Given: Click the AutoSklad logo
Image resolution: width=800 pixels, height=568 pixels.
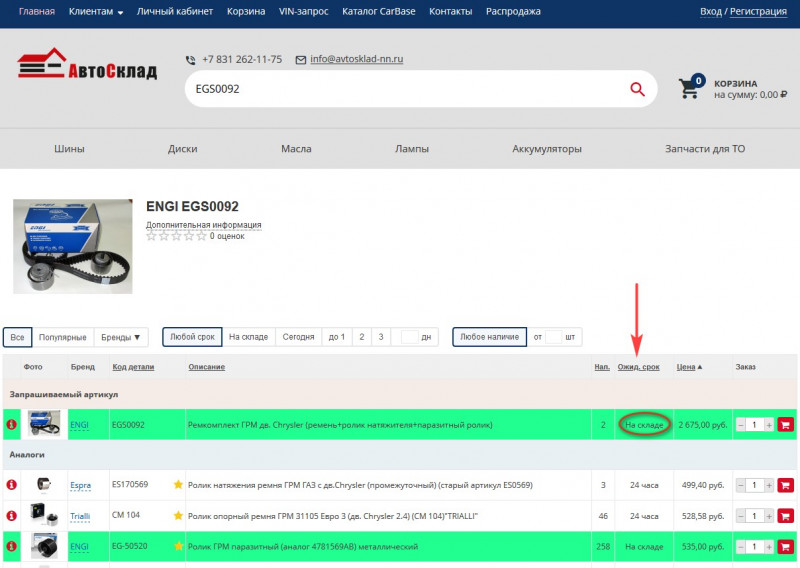Looking at the screenshot, I should point(87,65).
